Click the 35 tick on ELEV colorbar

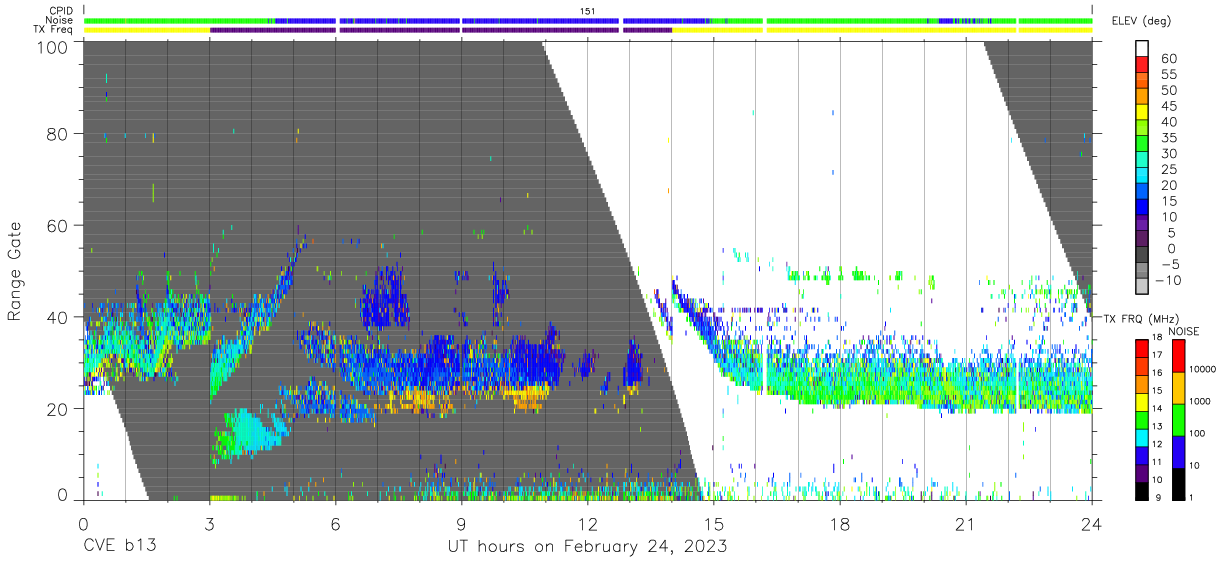(x=1168, y=138)
